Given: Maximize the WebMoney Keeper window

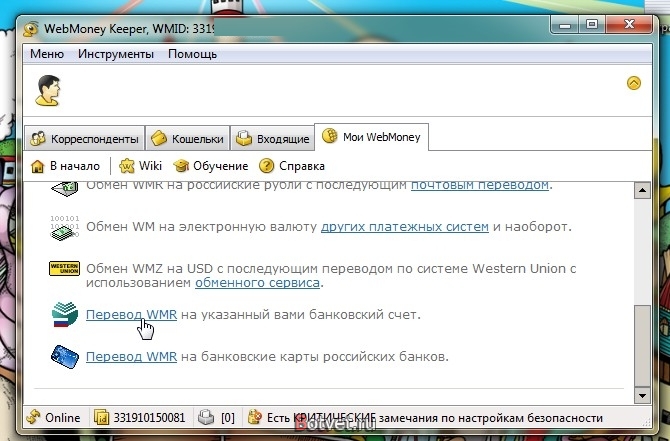Looking at the screenshot, I should (592, 25).
